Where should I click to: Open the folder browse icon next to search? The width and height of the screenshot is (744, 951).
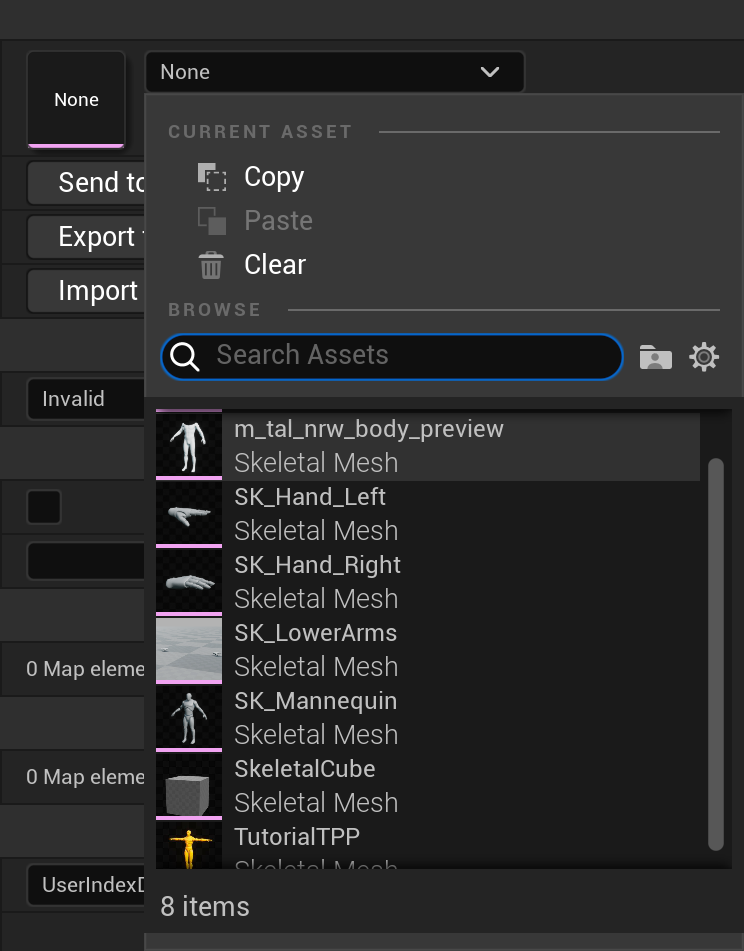point(655,357)
